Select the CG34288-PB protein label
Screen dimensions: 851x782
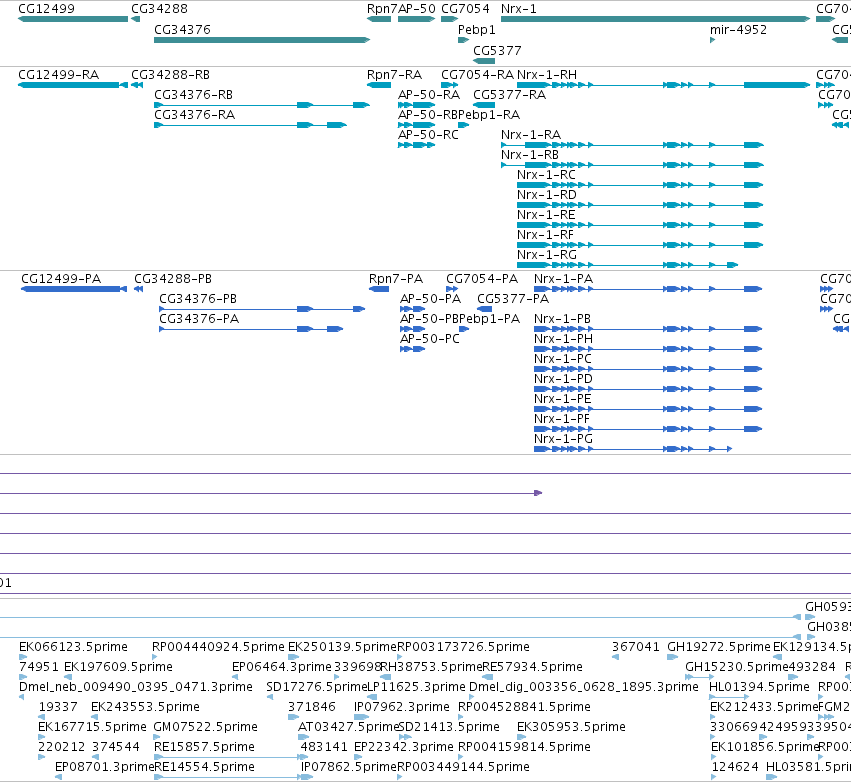173,278
